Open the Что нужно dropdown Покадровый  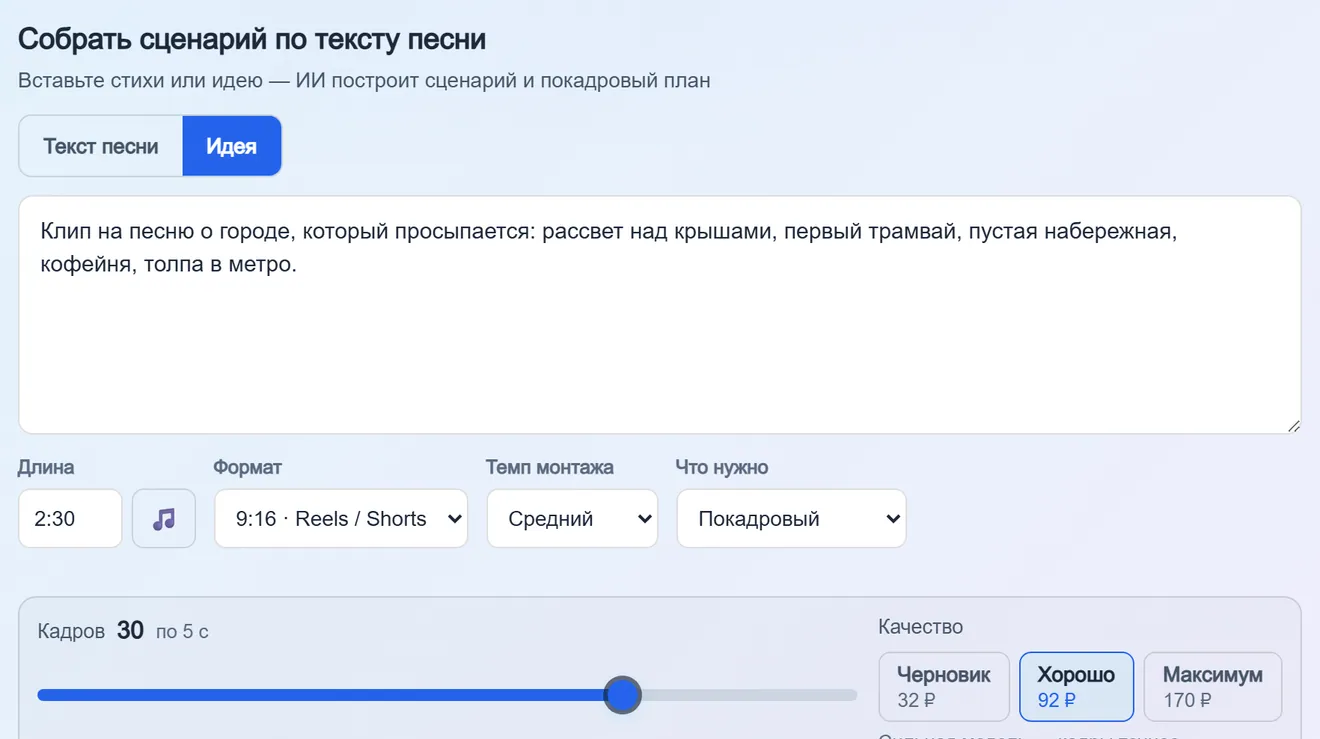(791, 518)
